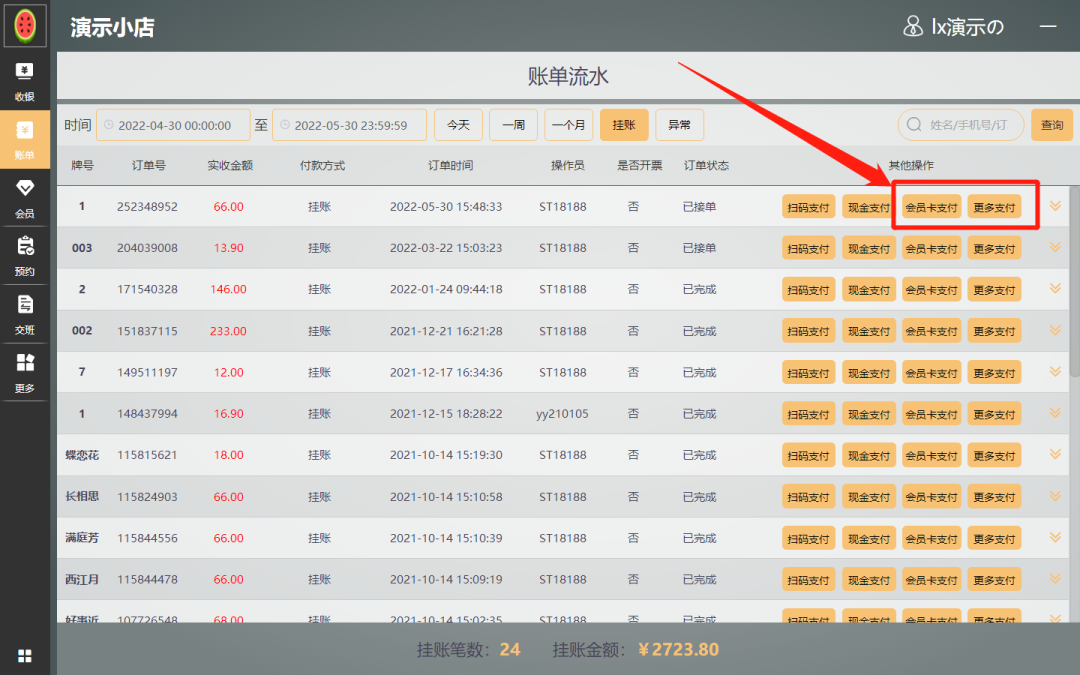
Task: Expand details of order 115824903
Action: pos(1055,497)
